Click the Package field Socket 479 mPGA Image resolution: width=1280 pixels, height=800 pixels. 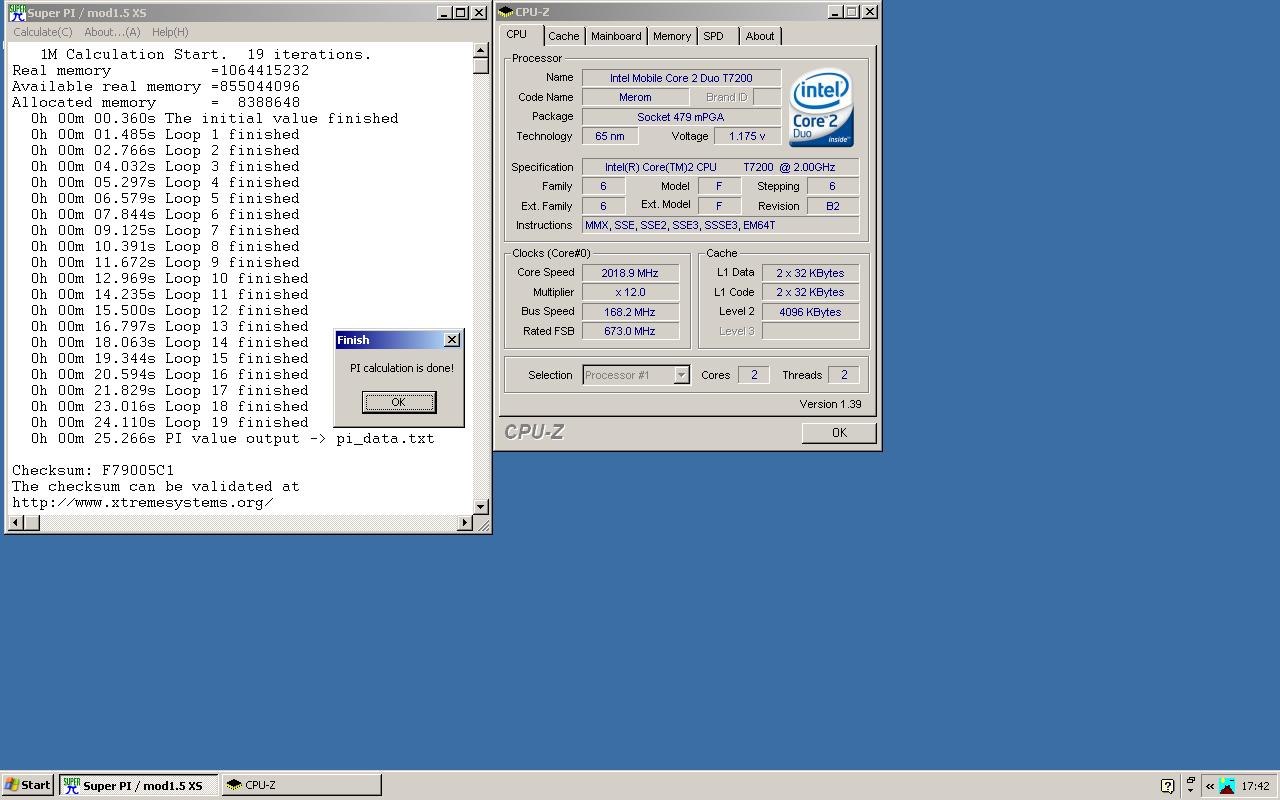[681, 117]
